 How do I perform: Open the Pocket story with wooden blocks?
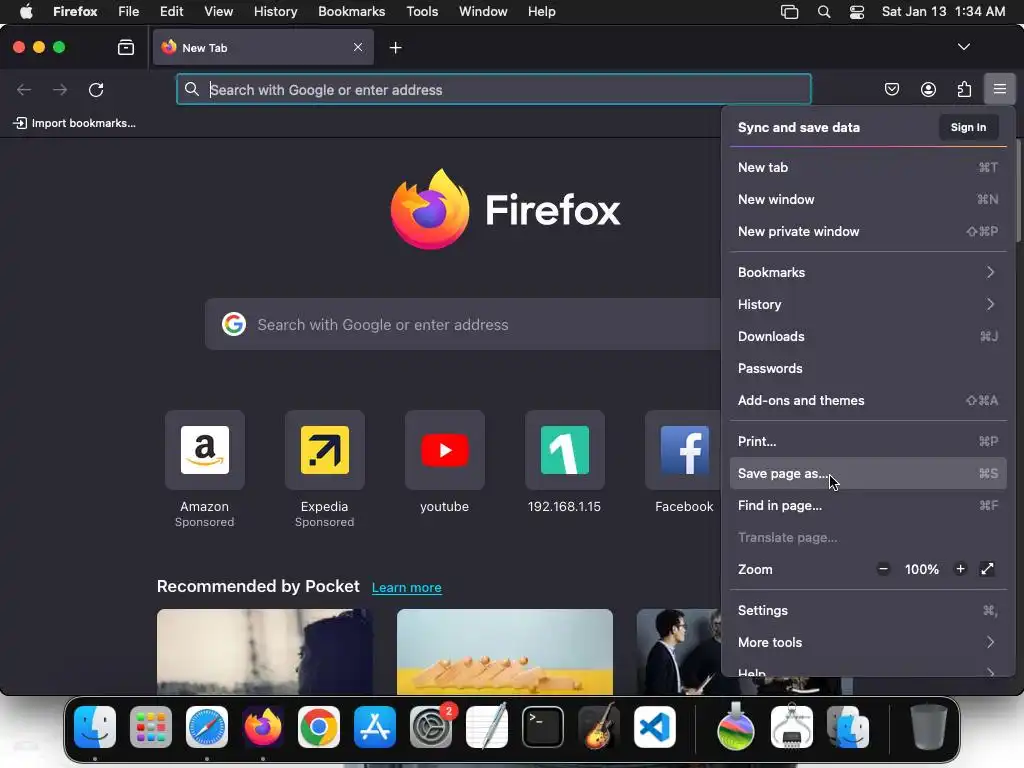pyautogui.click(x=505, y=651)
